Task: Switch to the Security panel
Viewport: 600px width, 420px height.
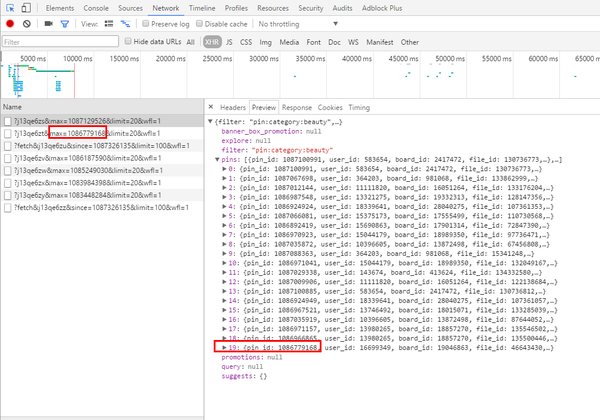Action: (311, 8)
